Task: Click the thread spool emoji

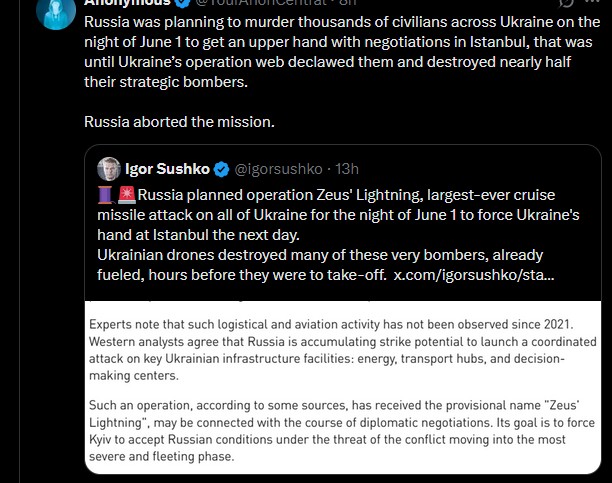Action: click(105, 195)
